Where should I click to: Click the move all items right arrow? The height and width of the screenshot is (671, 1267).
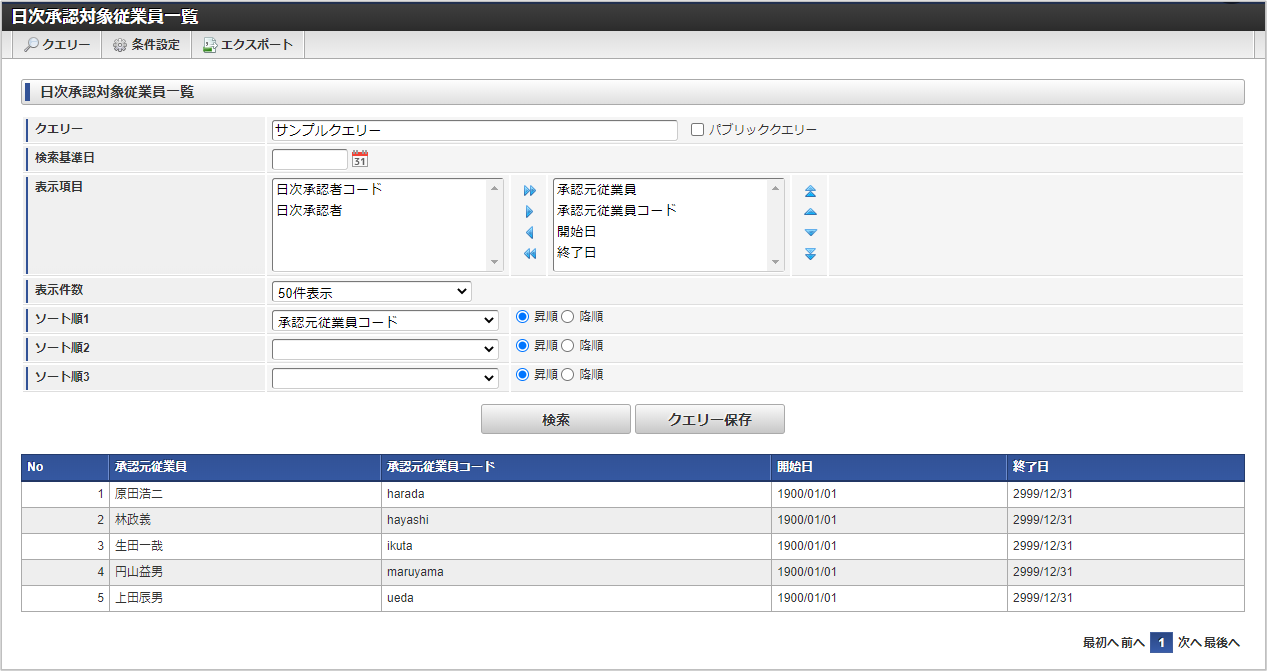530,191
